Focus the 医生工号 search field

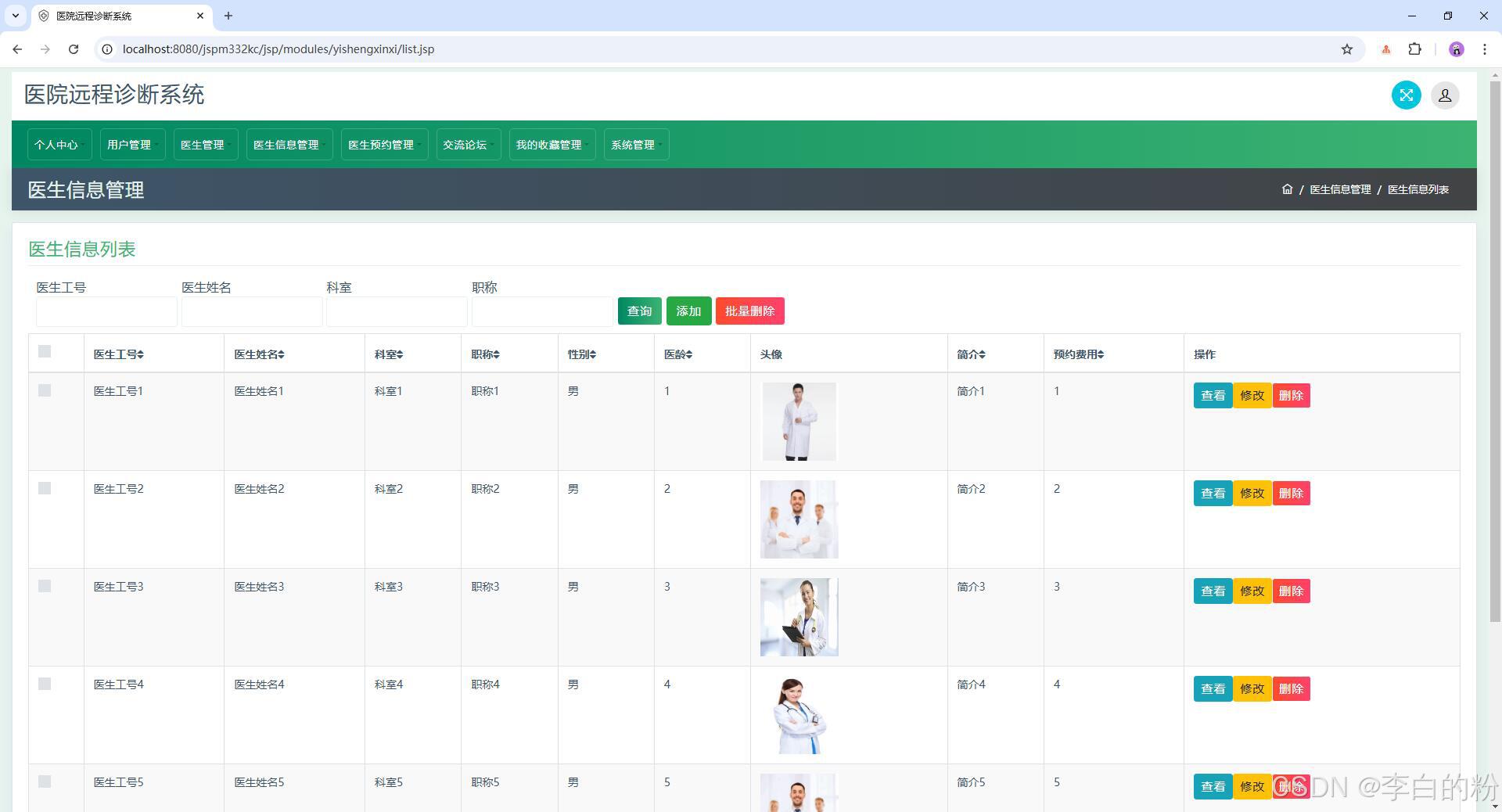106,311
